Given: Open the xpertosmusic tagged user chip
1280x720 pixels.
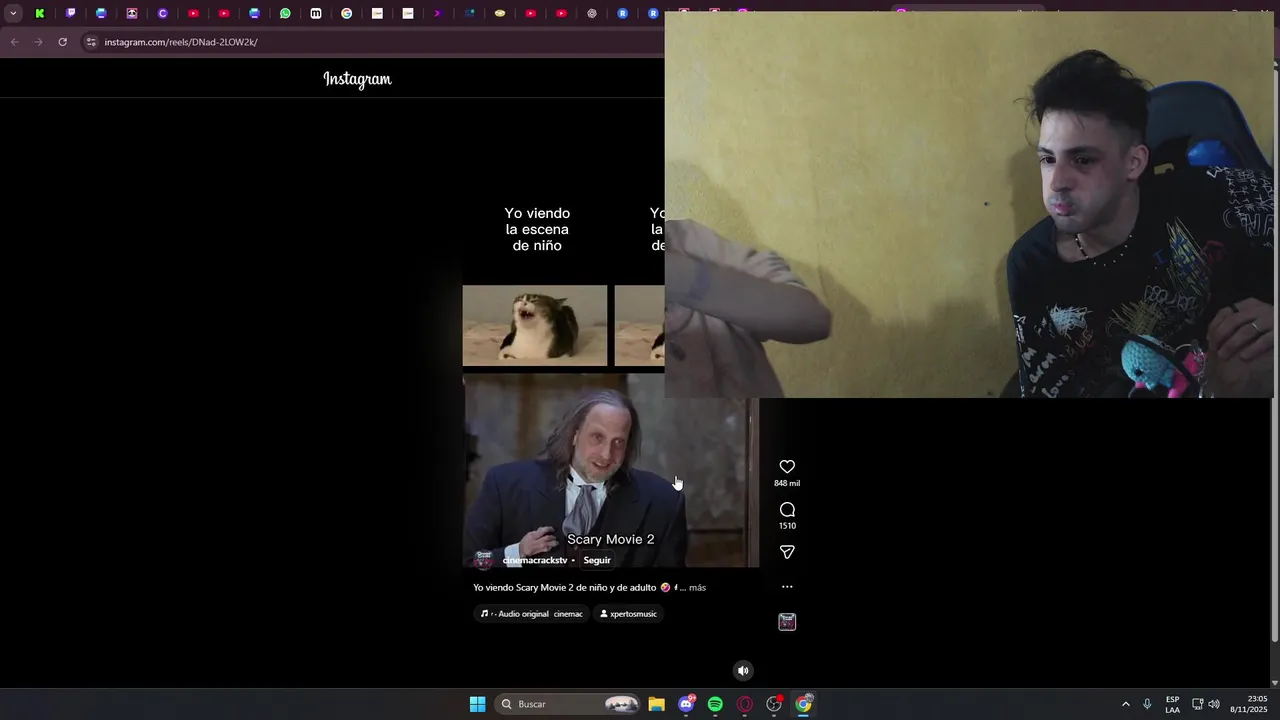Looking at the screenshot, I should point(628,614).
